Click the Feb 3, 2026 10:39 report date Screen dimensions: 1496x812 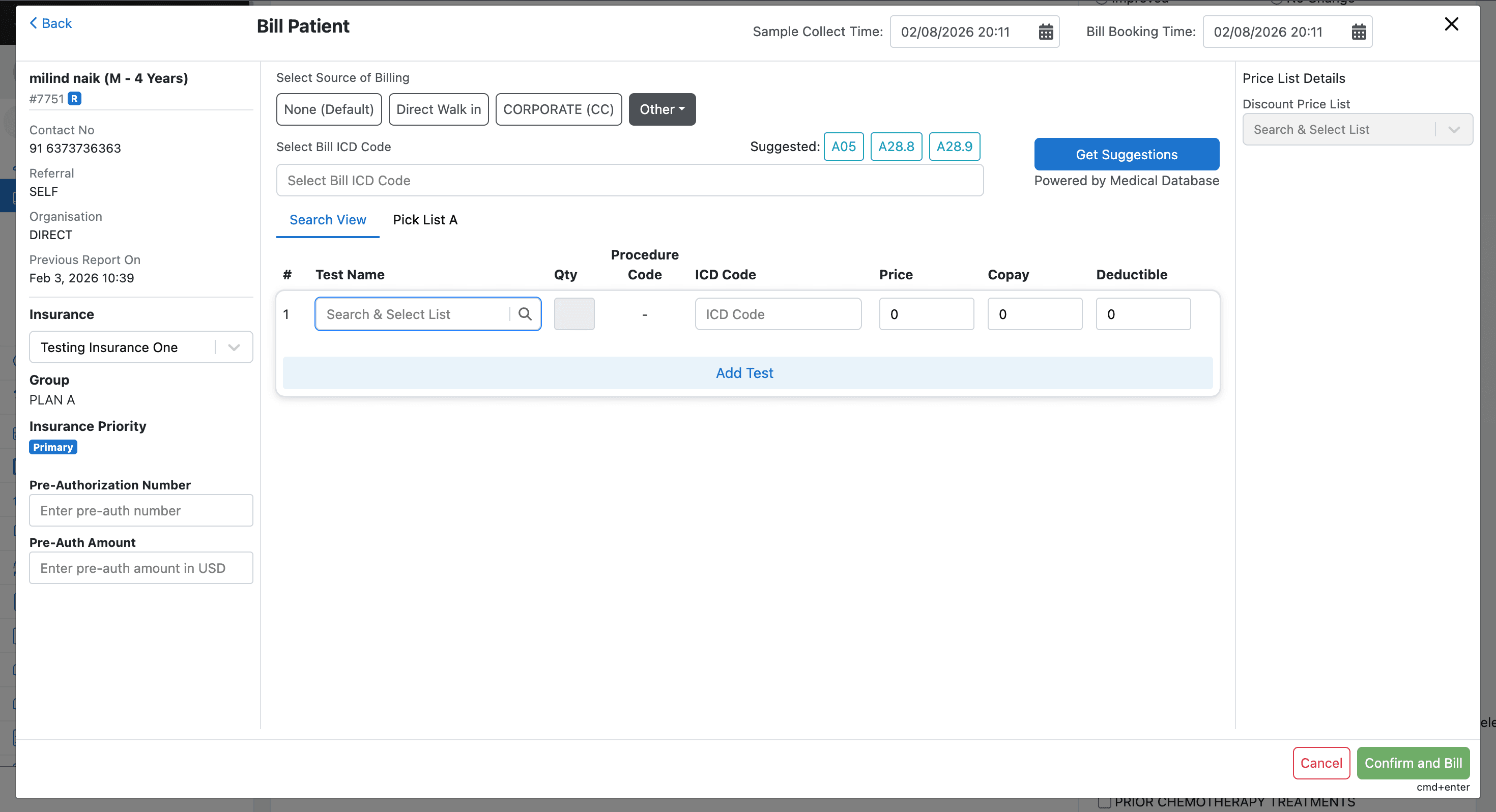click(x=82, y=278)
